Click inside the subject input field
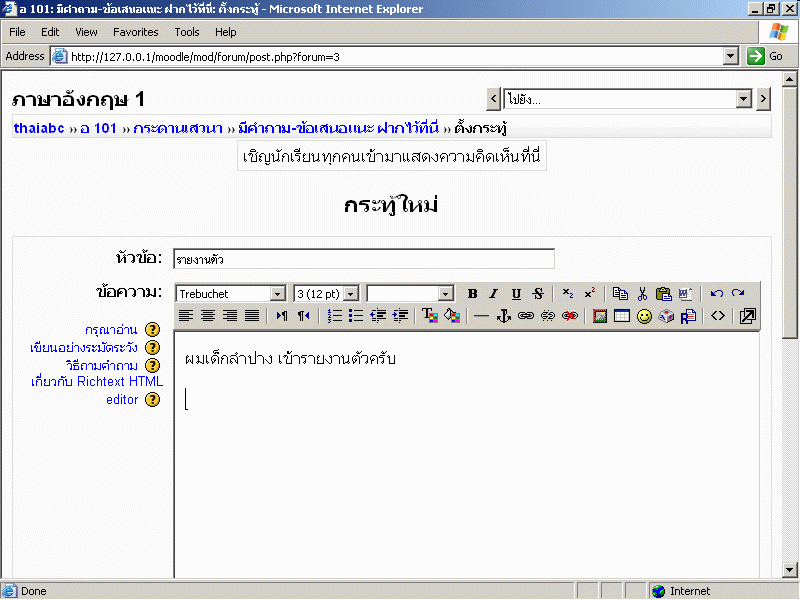Screen dimensions: 800x600 coord(364,259)
